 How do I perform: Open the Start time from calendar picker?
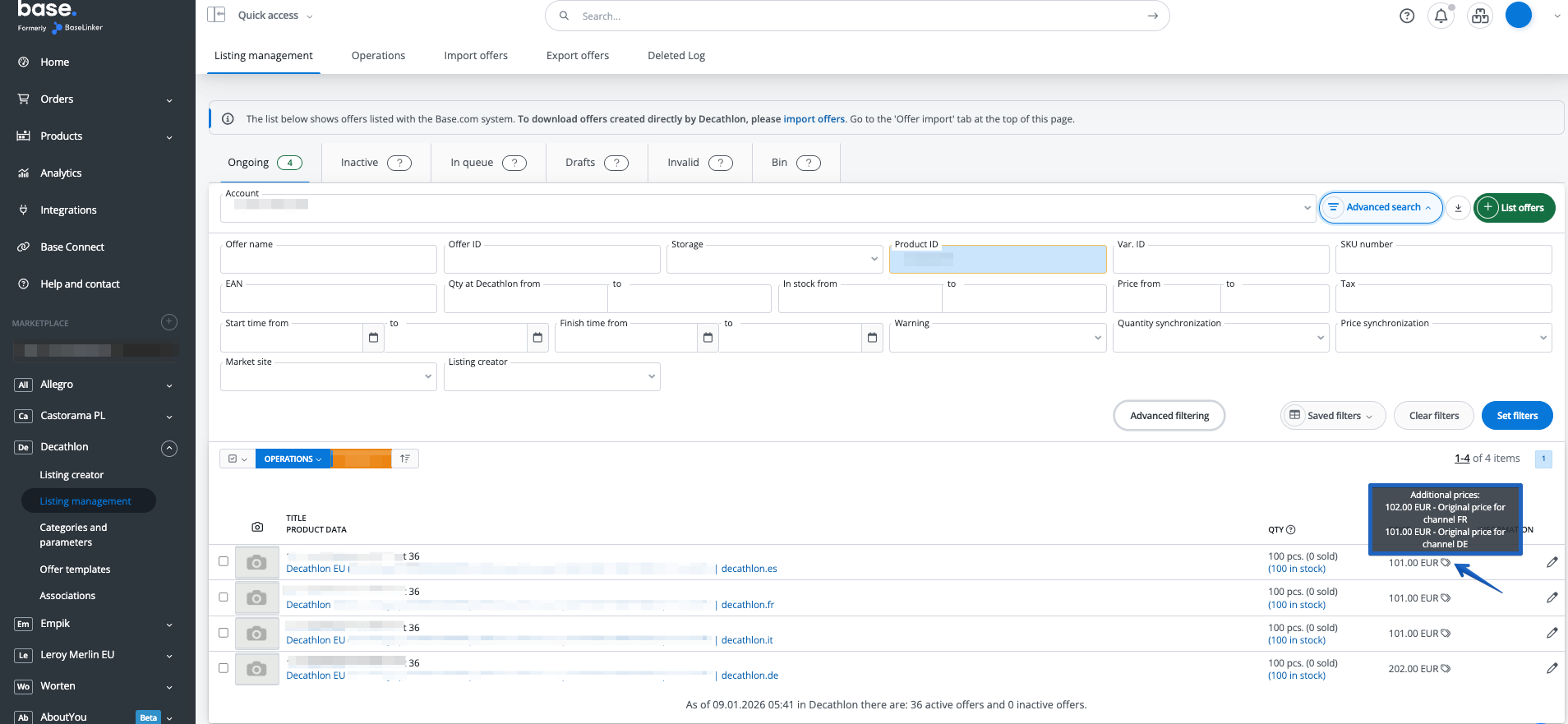(x=373, y=338)
